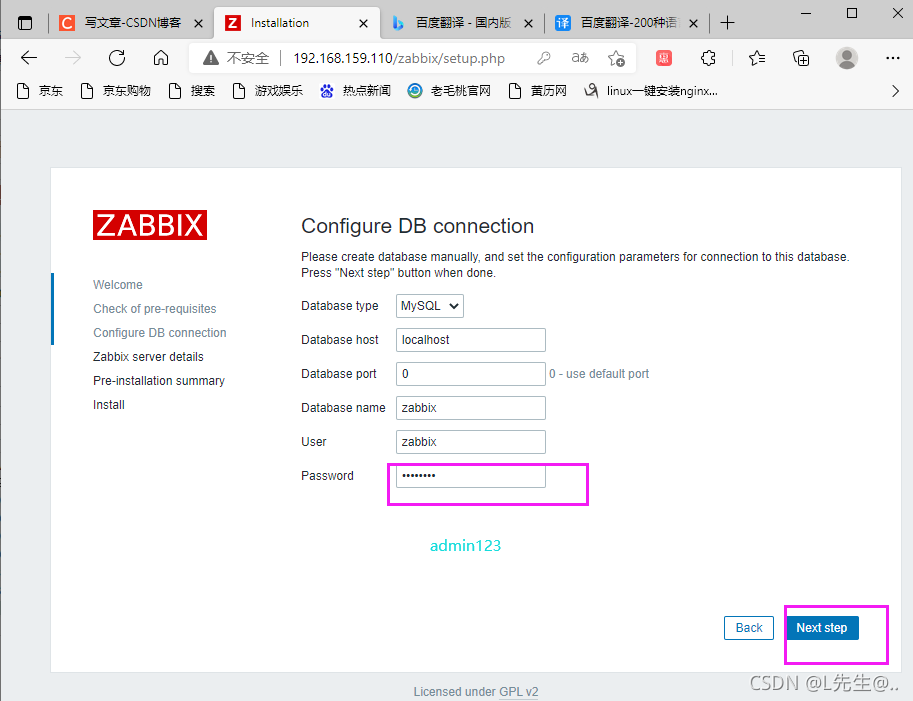Open the user profile avatar
The height and width of the screenshot is (701, 913).
pos(847,58)
